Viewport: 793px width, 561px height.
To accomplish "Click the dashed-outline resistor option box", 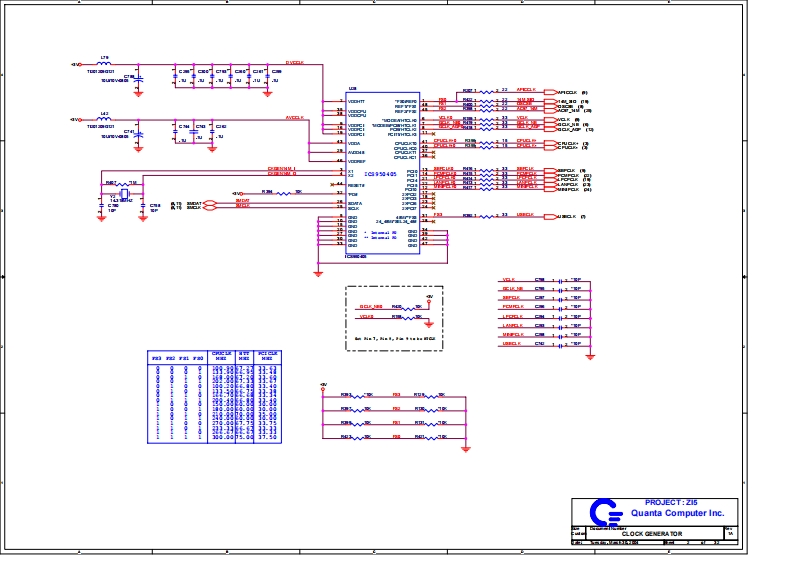I will (395, 316).
